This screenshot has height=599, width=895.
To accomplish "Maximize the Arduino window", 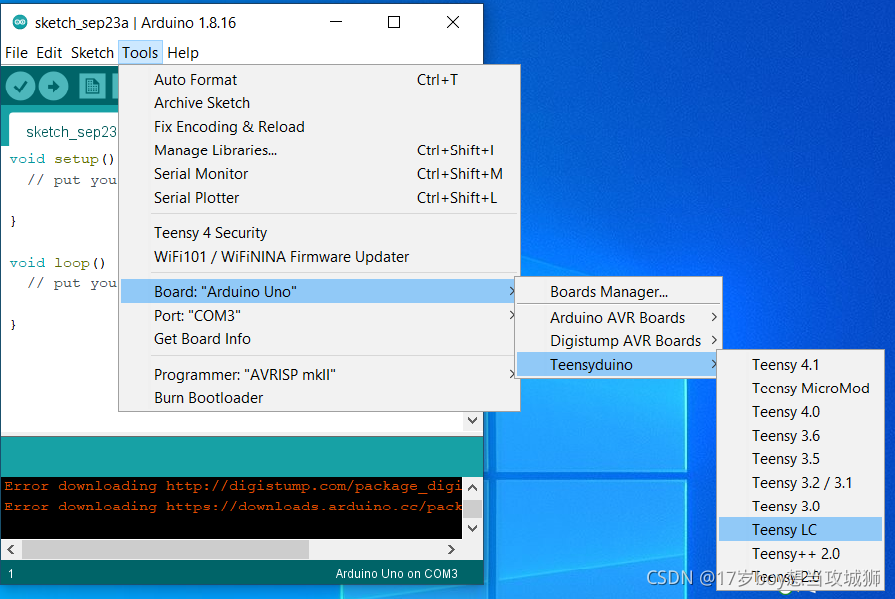I will click(394, 22).
